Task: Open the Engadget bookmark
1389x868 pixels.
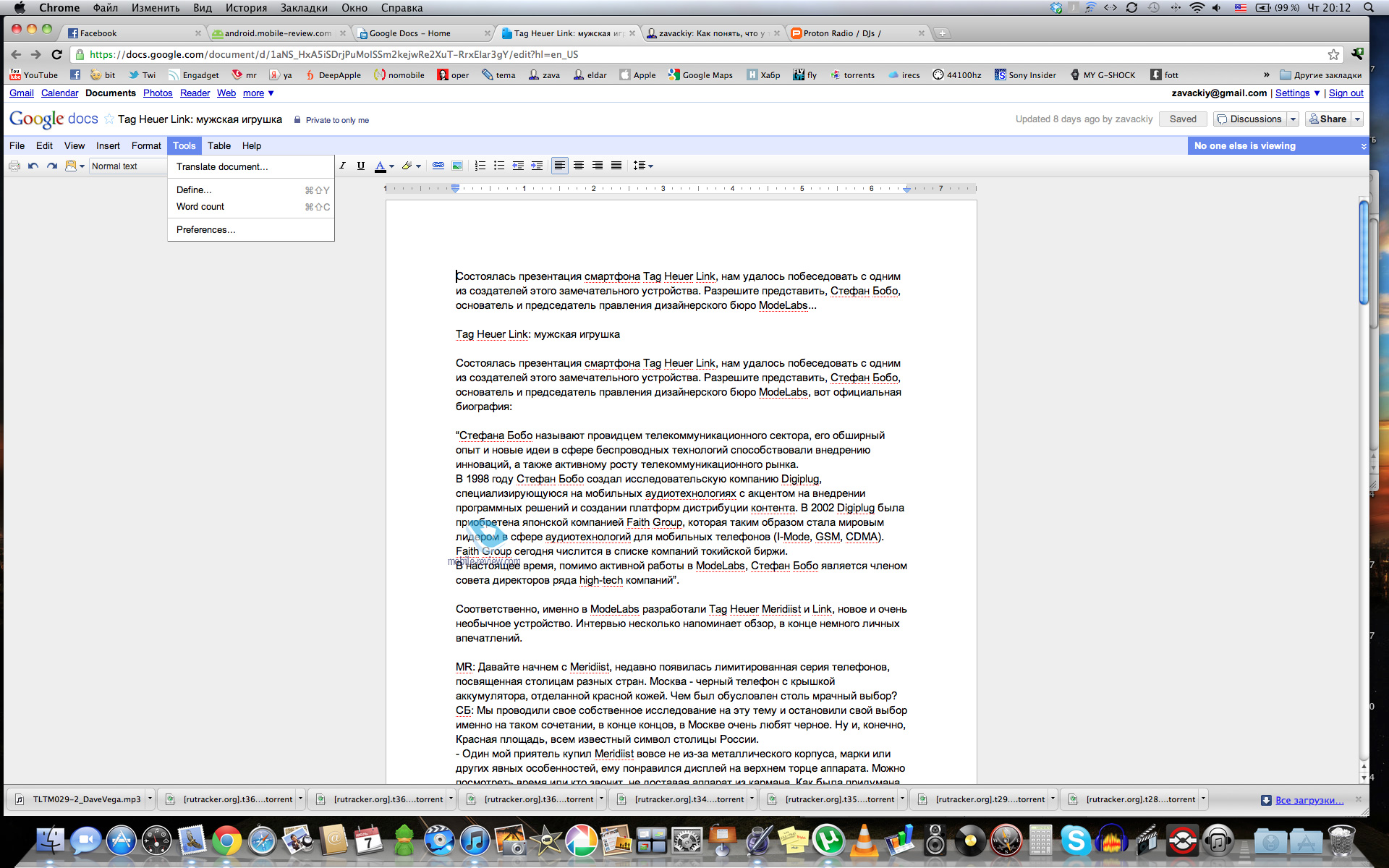Action: pos(194,75)
